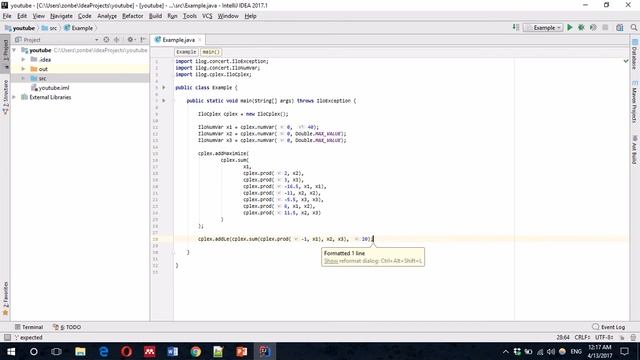640x360 pixels.
Task: Open the File menu
Action: click(x=7, y=16)
